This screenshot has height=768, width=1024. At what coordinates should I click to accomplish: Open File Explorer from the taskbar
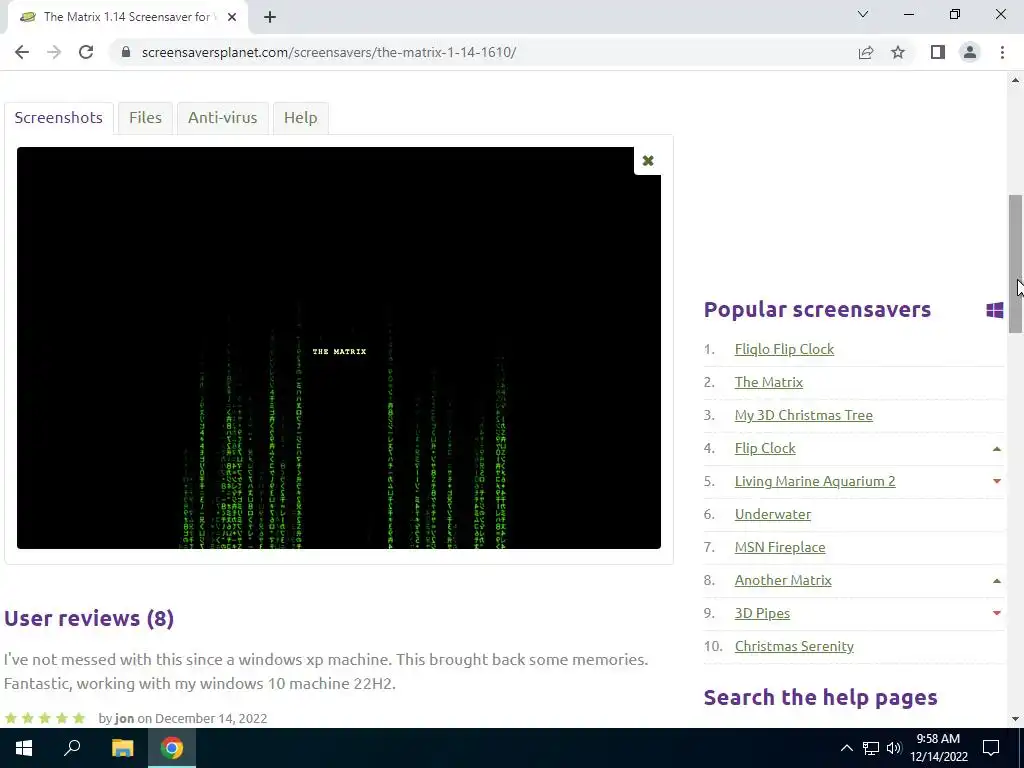tap(122, 748)
